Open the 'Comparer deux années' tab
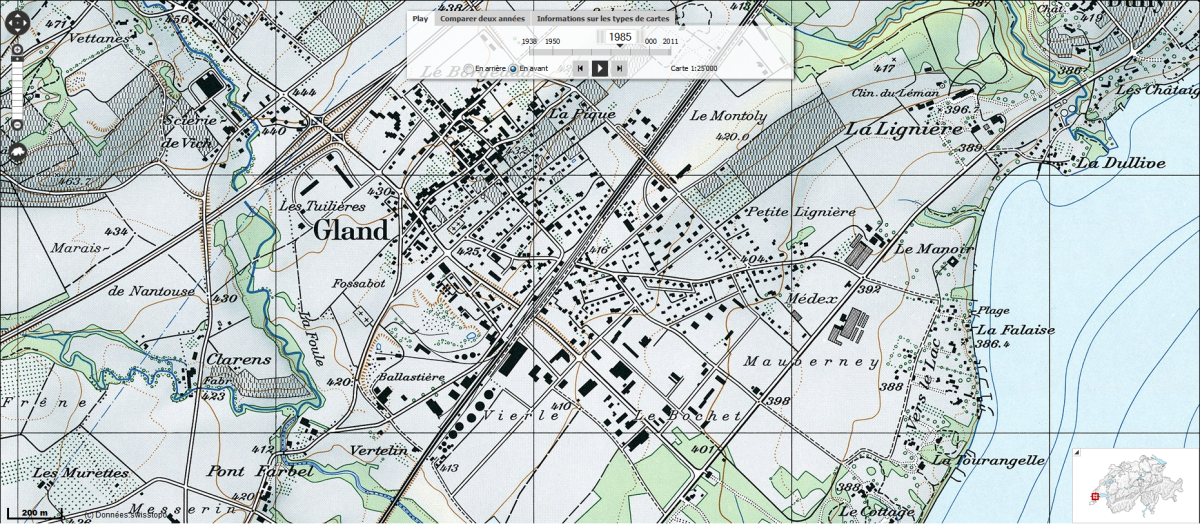Screen dimensions: 1200x524 pos(482,18)
